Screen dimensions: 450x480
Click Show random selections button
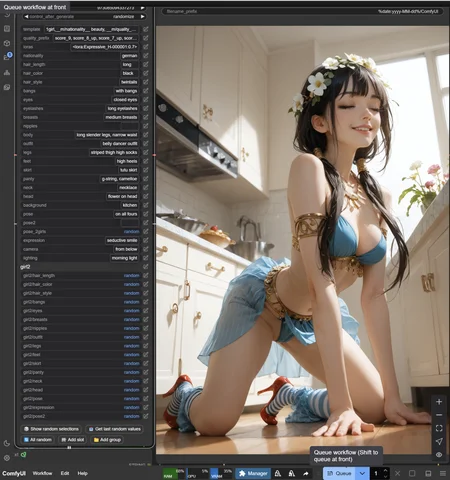(51, 429)
